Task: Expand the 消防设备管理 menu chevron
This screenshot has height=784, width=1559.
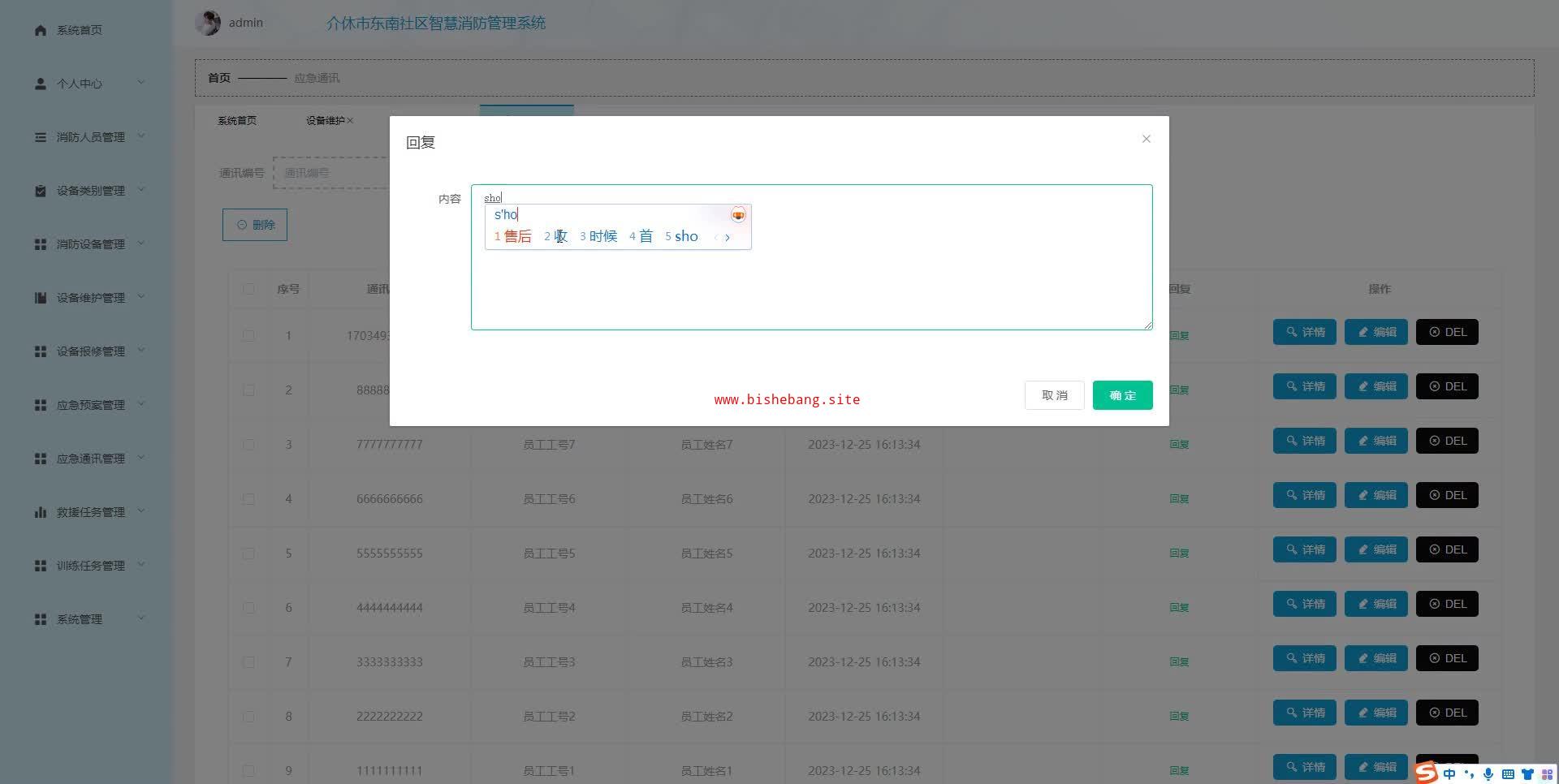Action: pos(141,243)
